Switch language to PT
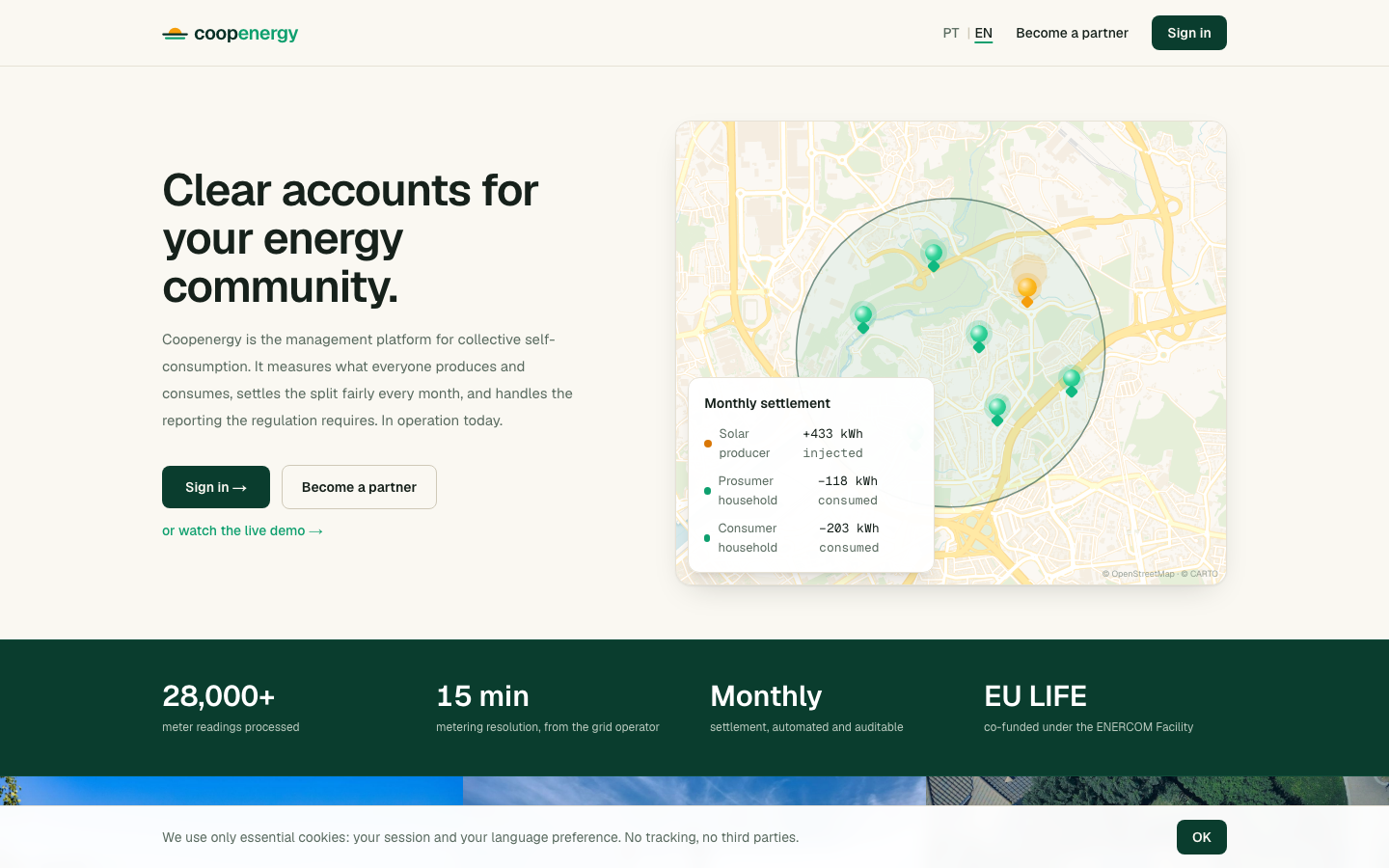The image size is (1389, 868). [951, 33]
